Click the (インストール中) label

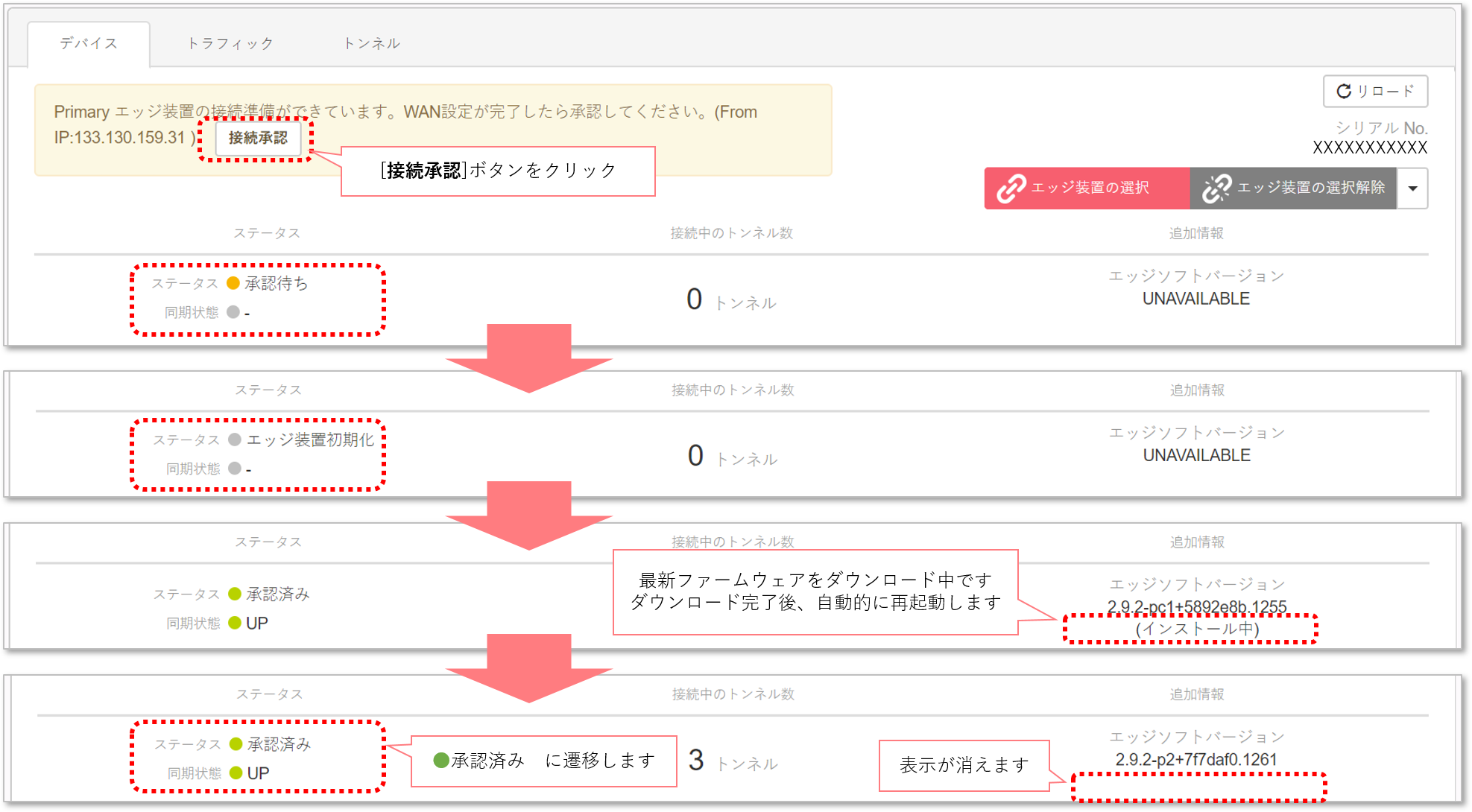click(x=1197, y=629)
